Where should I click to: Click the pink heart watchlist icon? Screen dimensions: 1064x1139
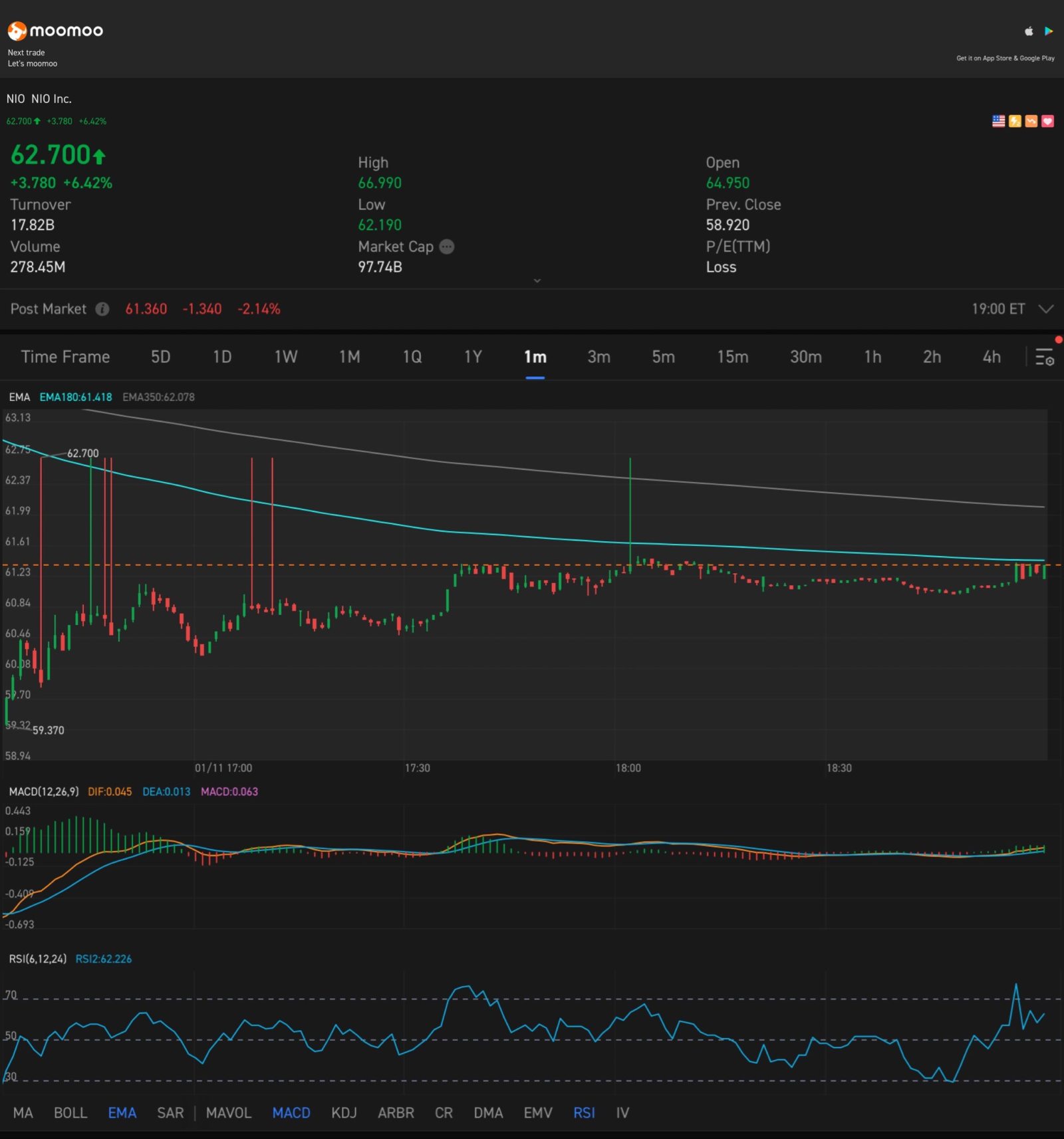tap(1047, 121)
